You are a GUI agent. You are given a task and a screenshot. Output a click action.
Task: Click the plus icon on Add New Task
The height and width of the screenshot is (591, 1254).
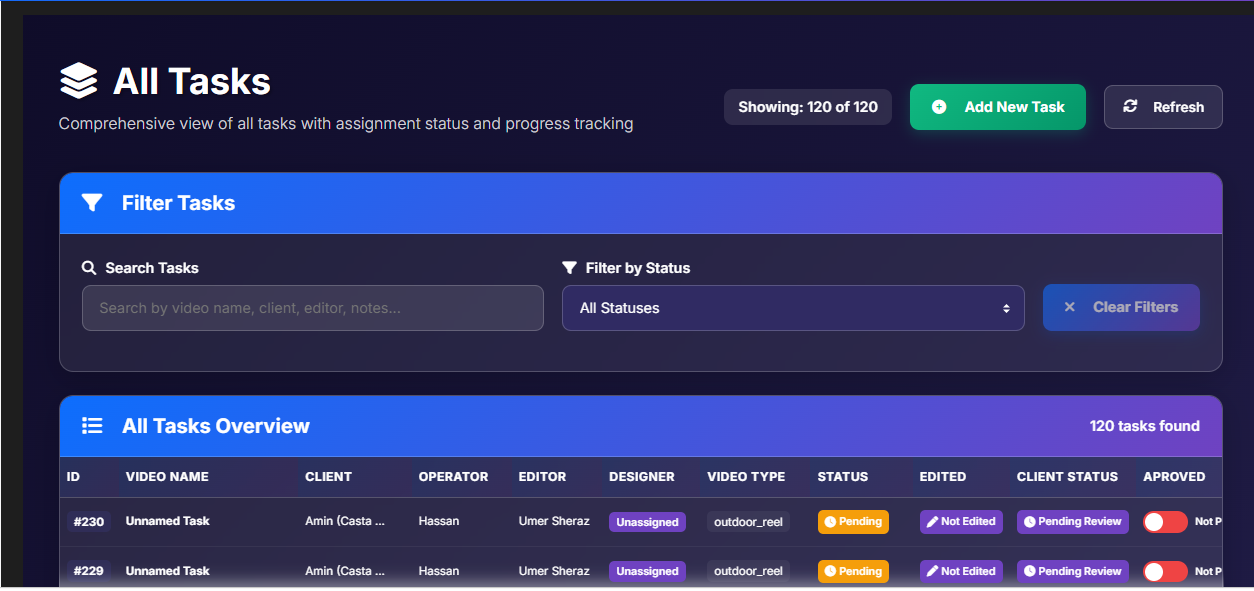point(939,107)
